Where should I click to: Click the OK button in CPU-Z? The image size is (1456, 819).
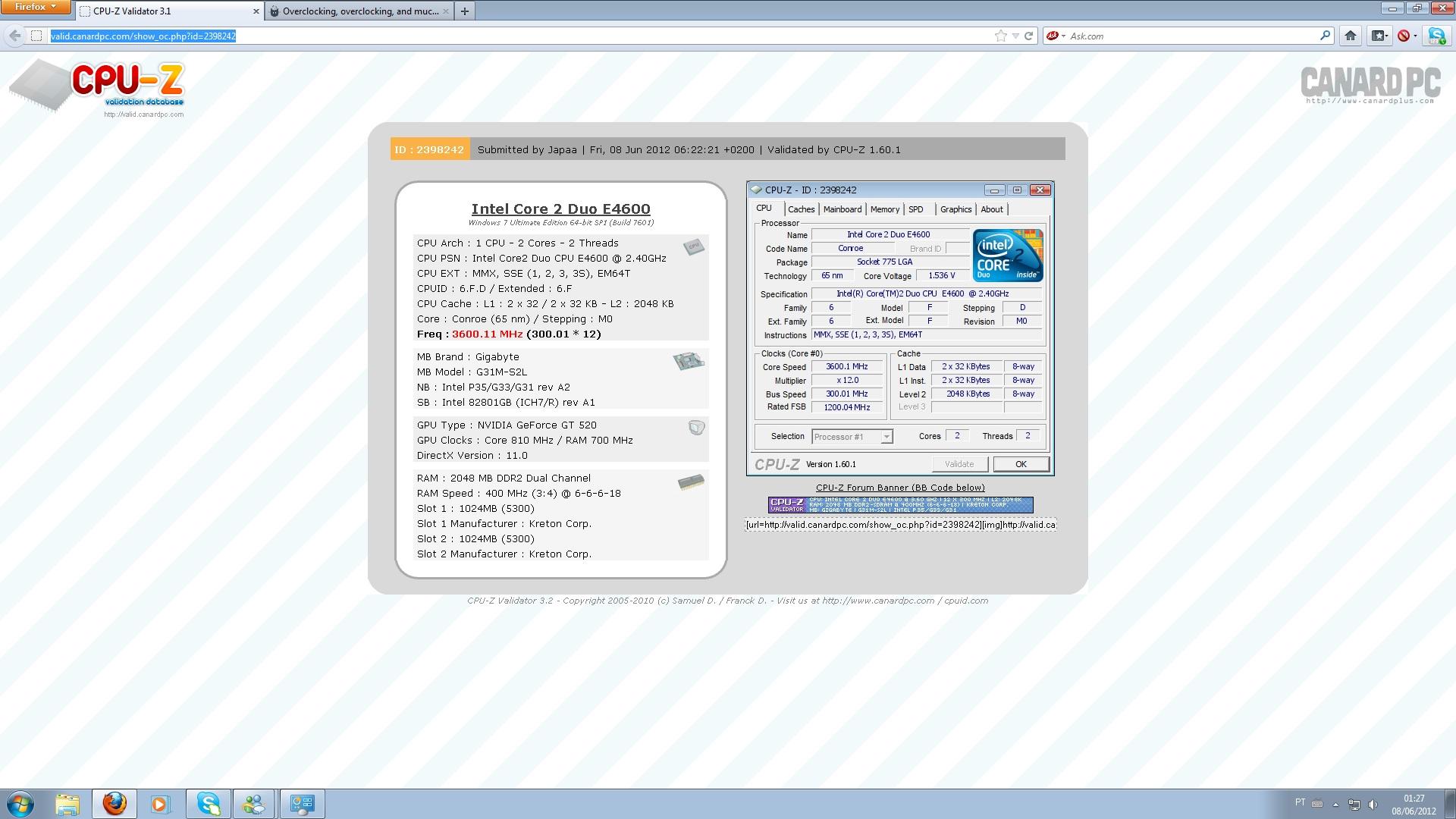tap(1021, 464)
